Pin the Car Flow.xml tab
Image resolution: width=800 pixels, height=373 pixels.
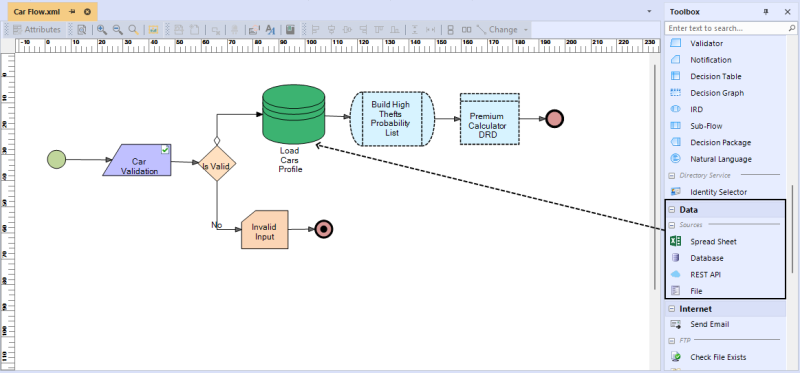tap(73, 11)
